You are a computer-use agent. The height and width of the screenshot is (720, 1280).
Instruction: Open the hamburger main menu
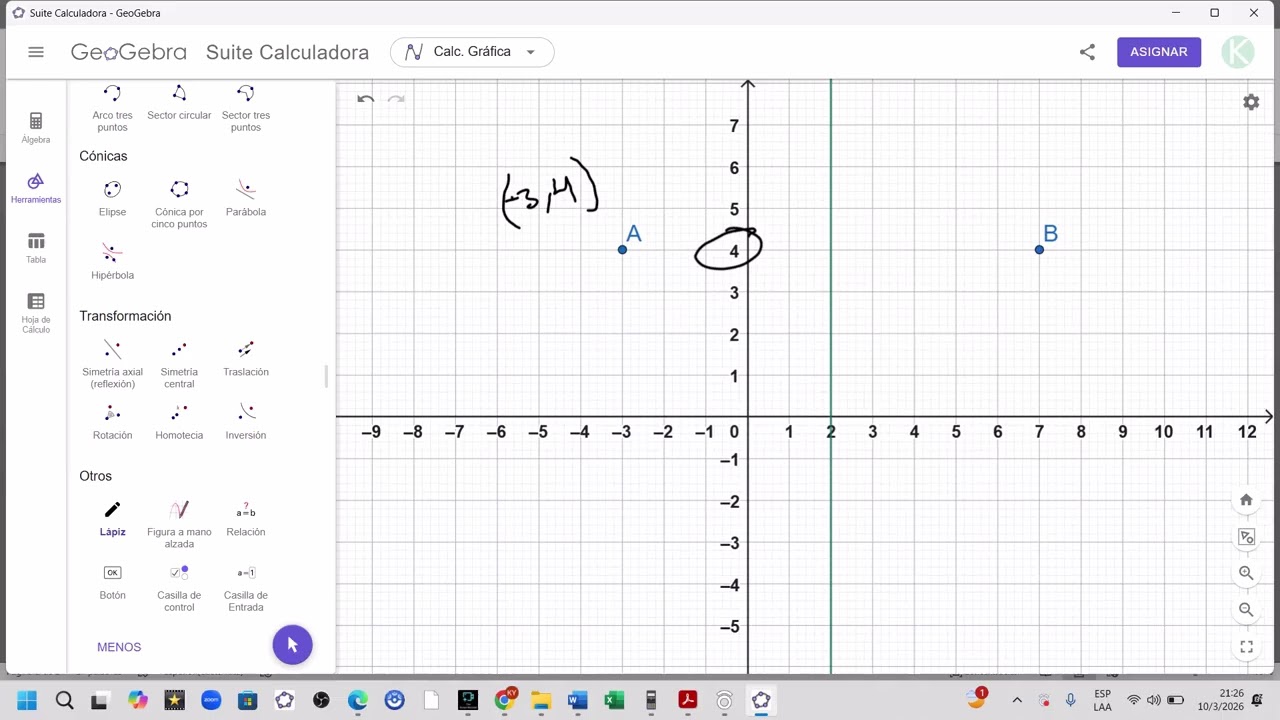36,52
